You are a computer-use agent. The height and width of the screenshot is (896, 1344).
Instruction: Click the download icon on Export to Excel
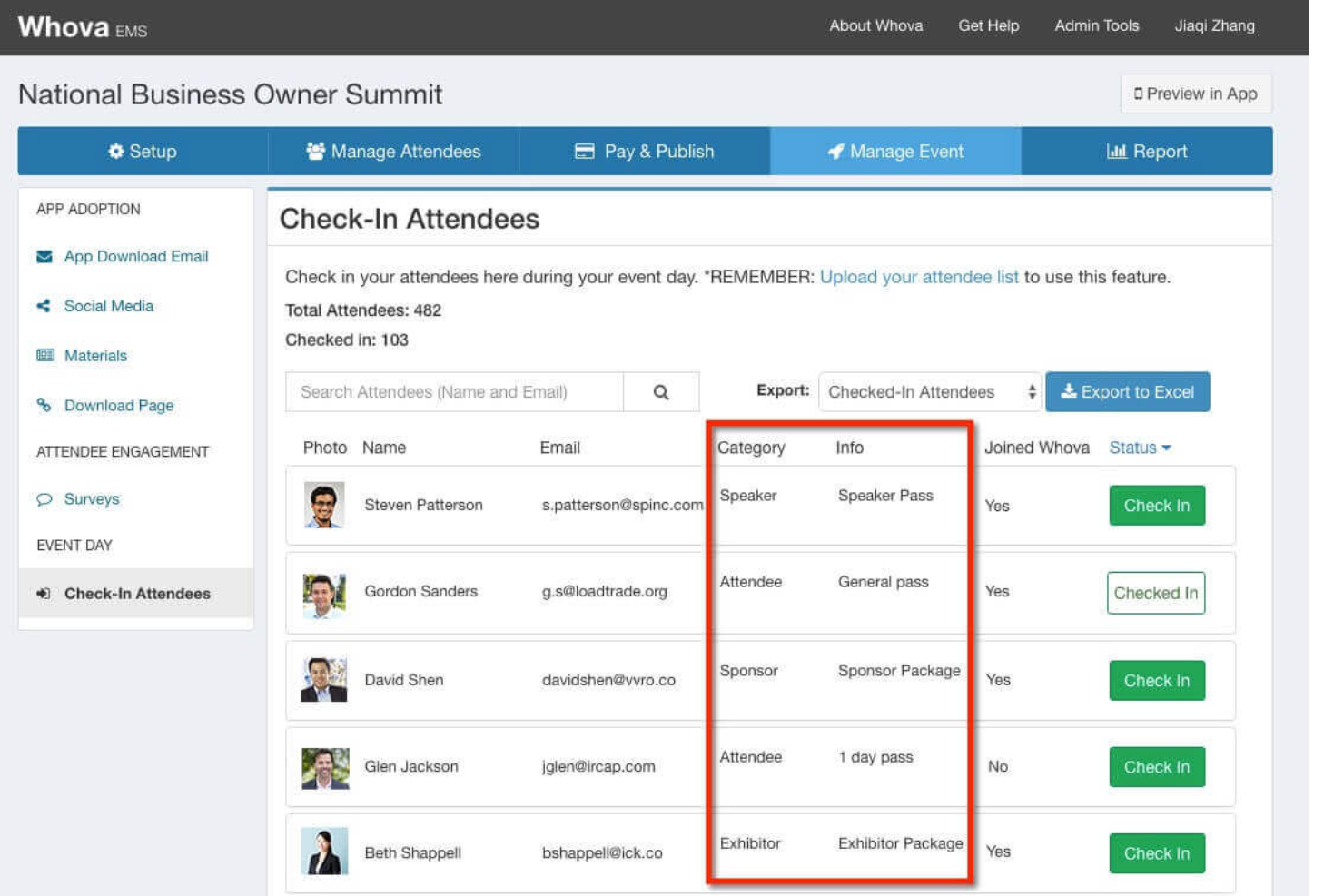tap(1069, 391)
